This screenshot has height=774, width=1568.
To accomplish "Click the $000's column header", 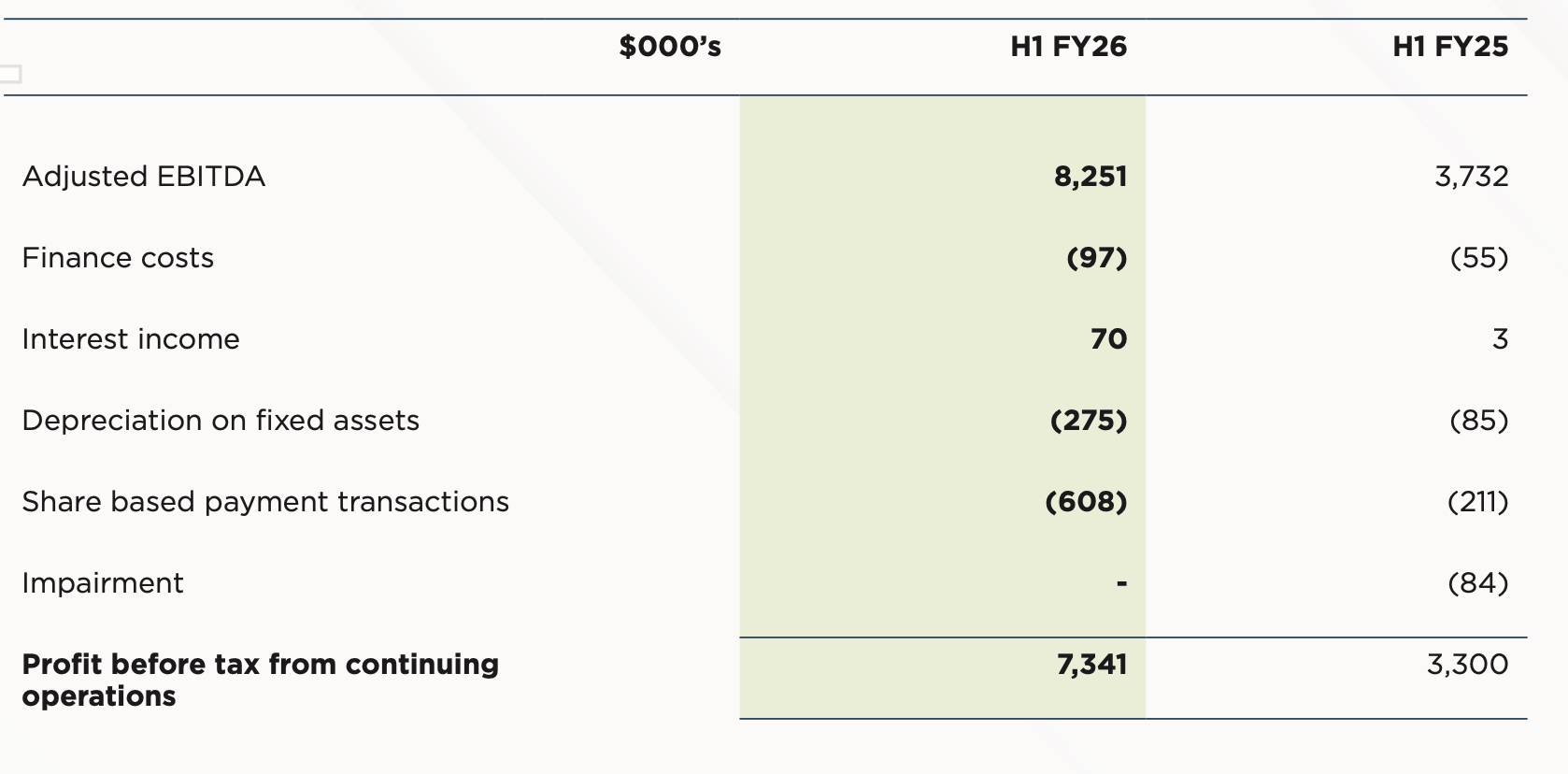I will pos(670,47).
